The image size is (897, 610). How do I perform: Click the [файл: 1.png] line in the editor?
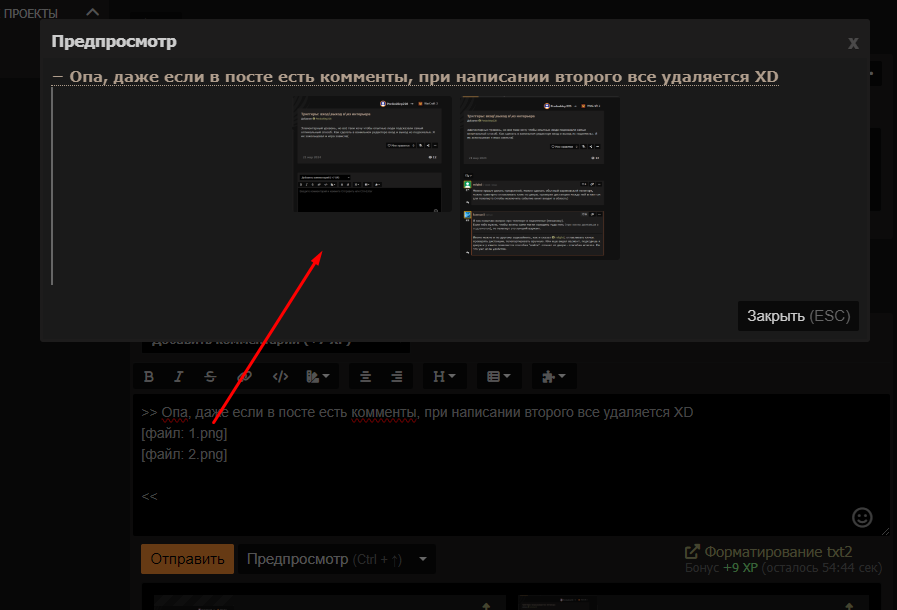[x=184, y=434]
